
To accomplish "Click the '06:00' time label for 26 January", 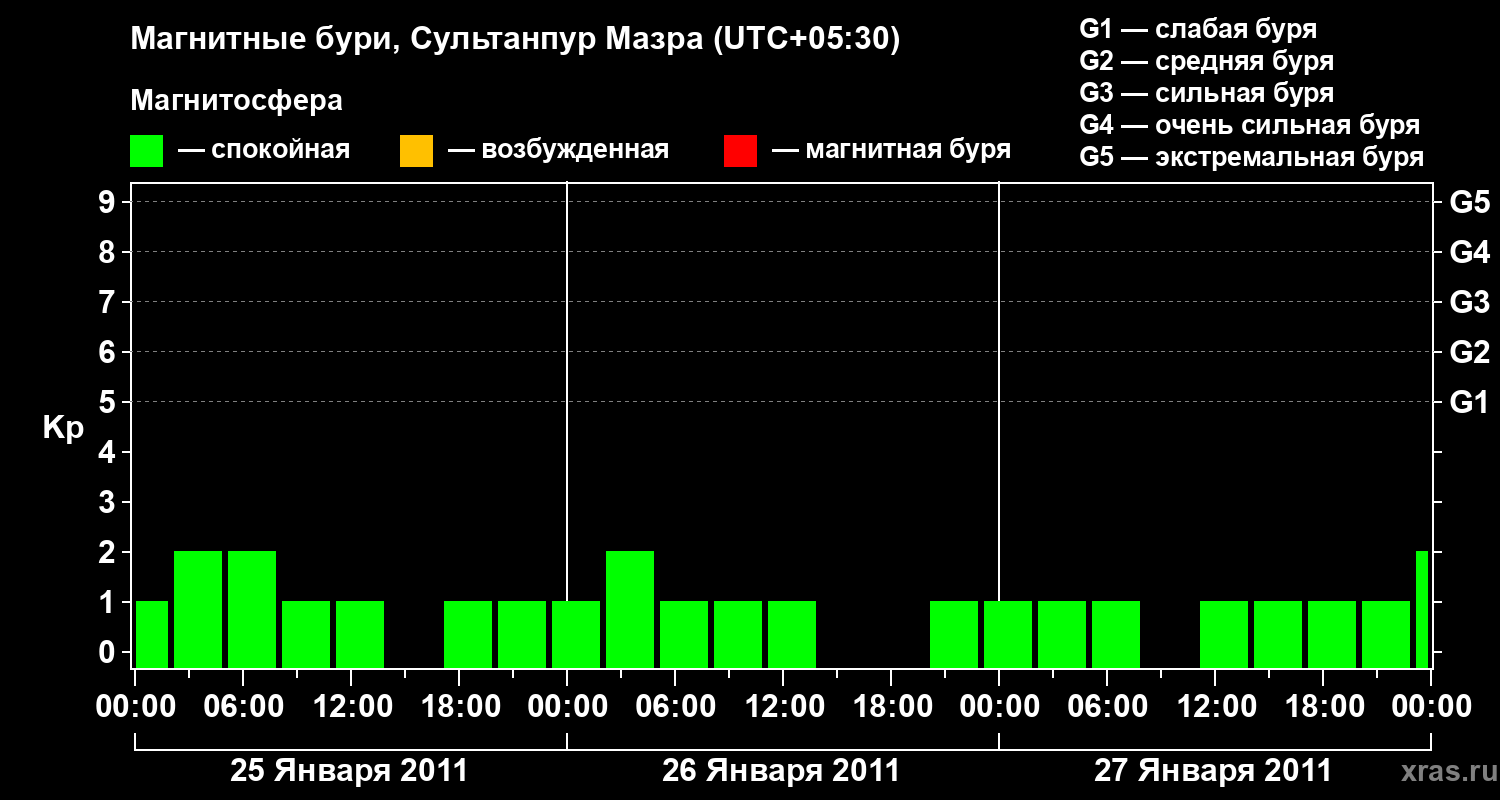I will pos(675,706).
